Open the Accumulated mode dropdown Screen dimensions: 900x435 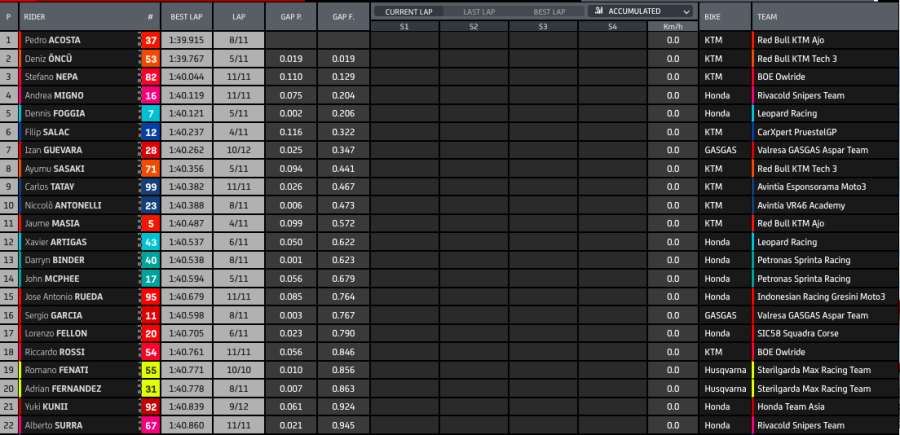coord(640,11)
